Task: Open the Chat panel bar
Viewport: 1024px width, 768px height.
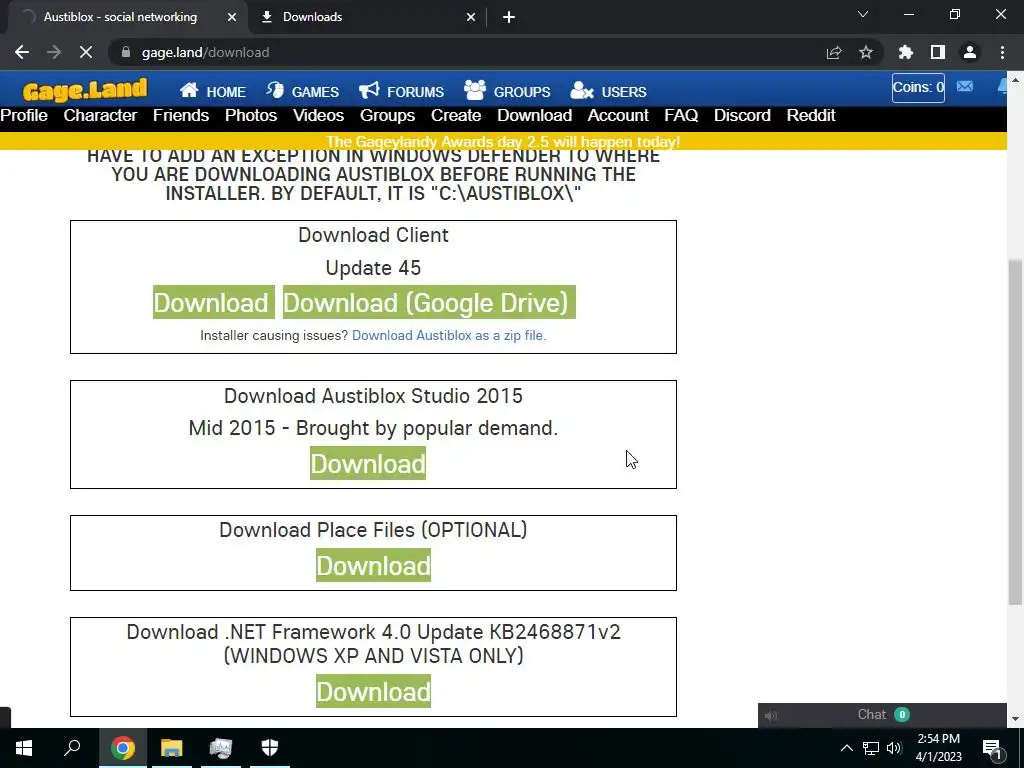Action: [x=882, y=715]
